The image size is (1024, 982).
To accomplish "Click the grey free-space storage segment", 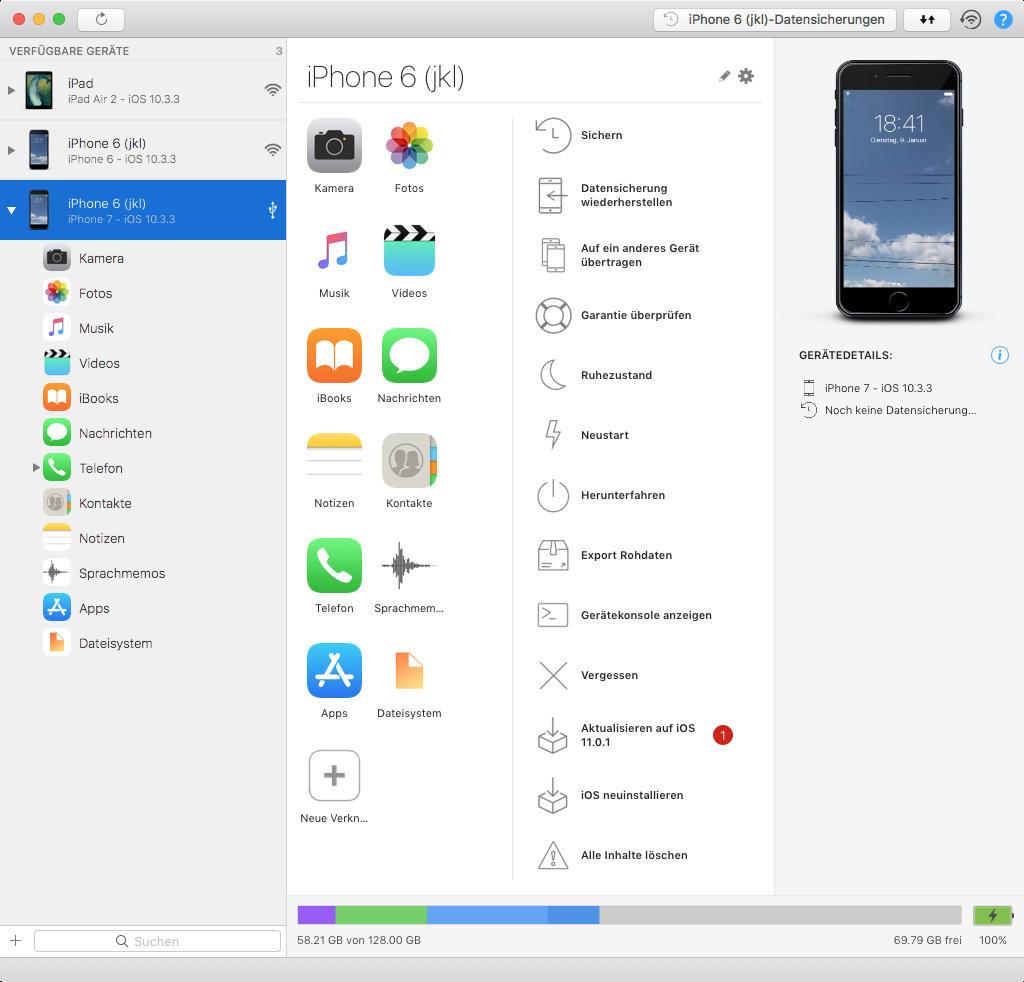I will [x=780, y=915].
